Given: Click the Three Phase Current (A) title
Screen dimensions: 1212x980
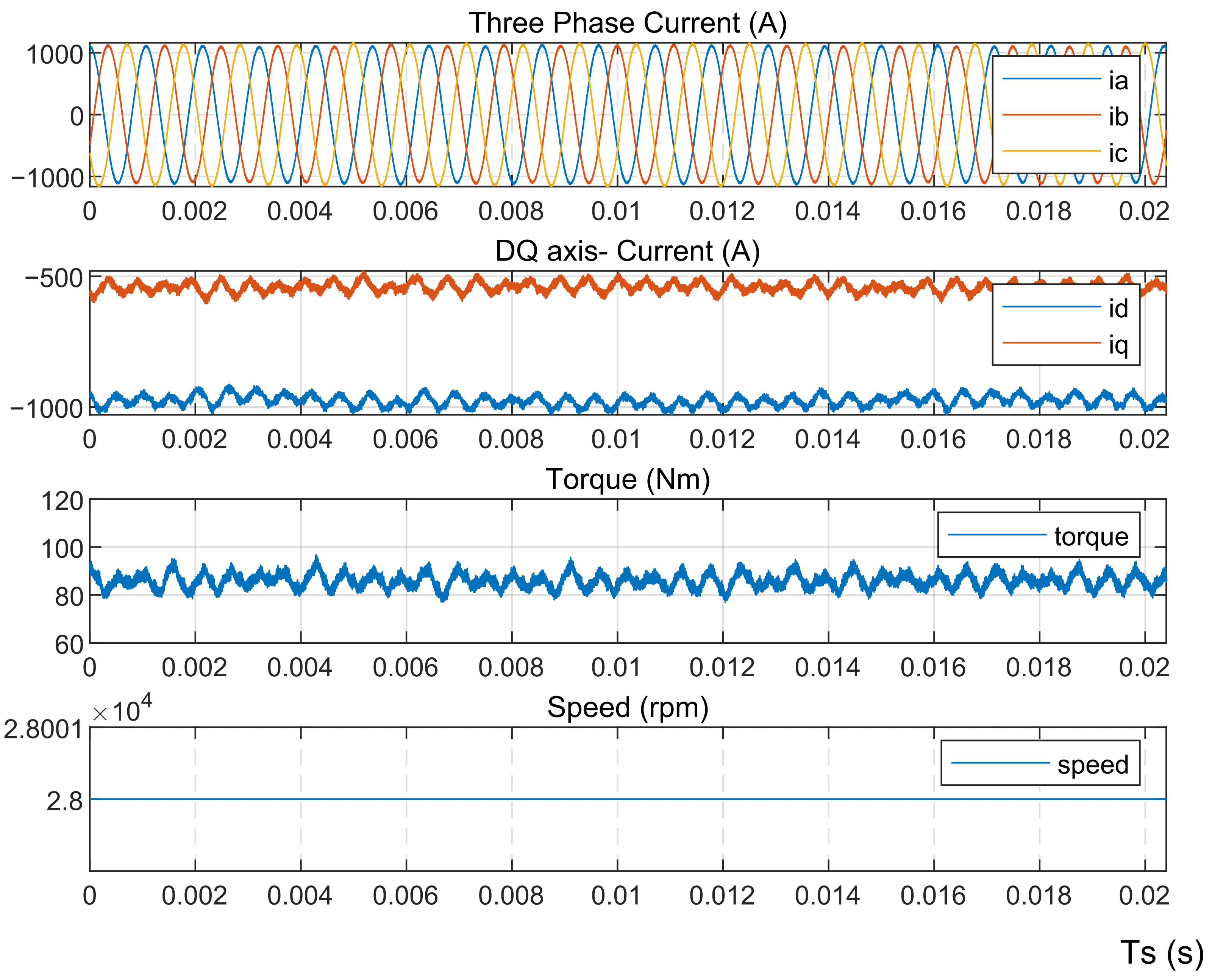Looking at the screenshot, I should 627,23.
